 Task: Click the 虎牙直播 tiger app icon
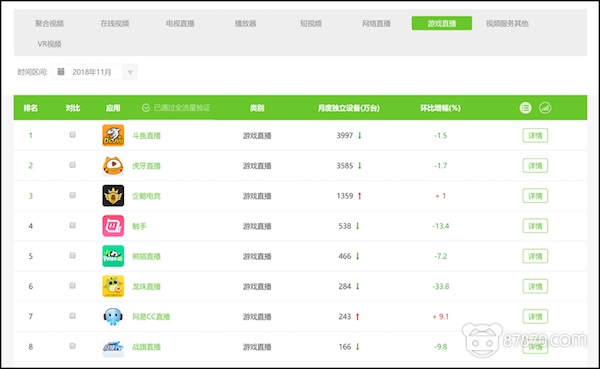click(x=113, y=165)
